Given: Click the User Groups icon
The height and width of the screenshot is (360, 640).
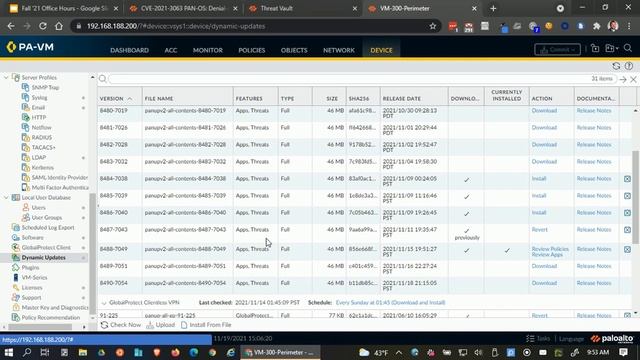Looking at the screenshot, I should [x=25, y=218].
